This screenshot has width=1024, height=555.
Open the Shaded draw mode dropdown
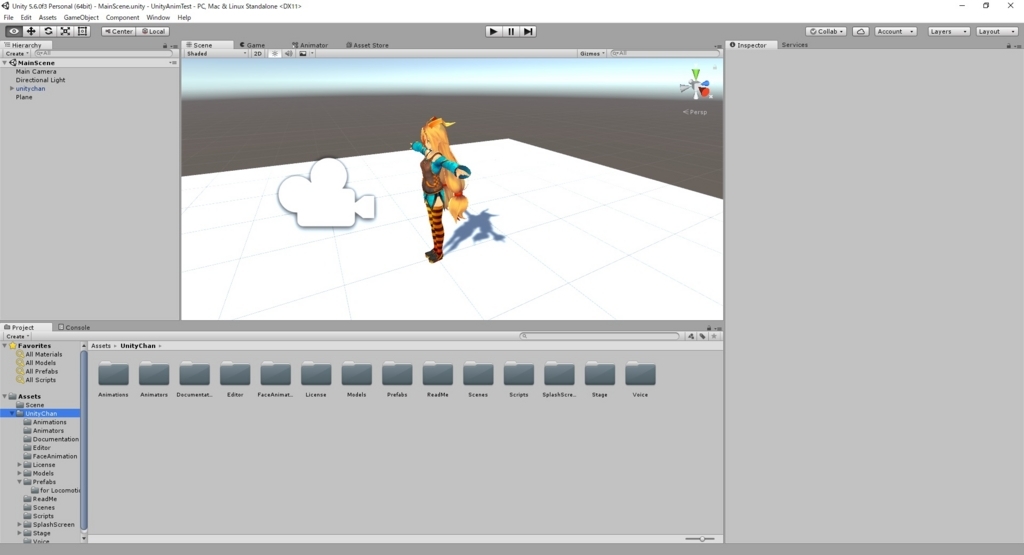216,54
